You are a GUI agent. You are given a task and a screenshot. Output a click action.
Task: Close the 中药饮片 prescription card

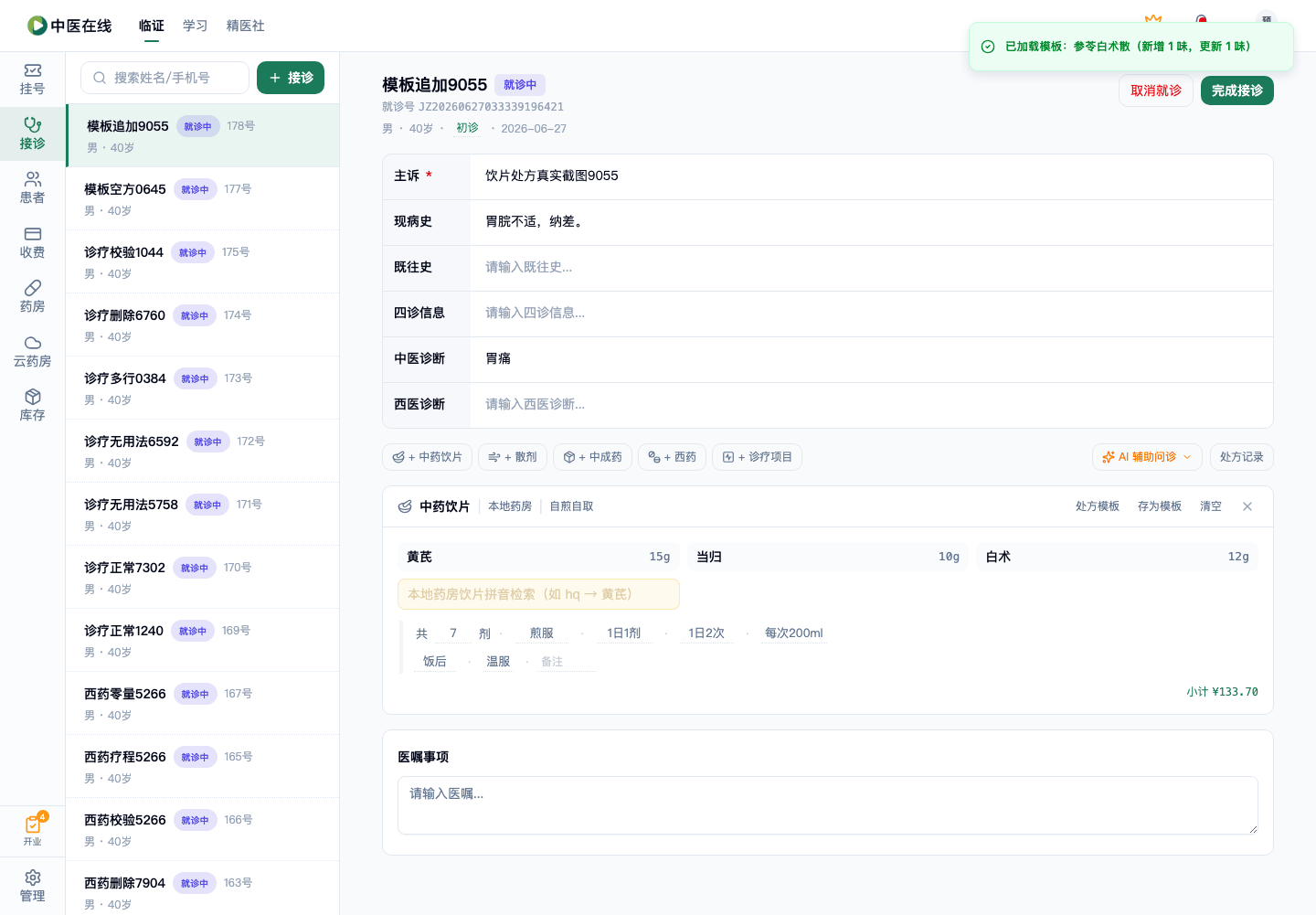[x=1247, y=506]
